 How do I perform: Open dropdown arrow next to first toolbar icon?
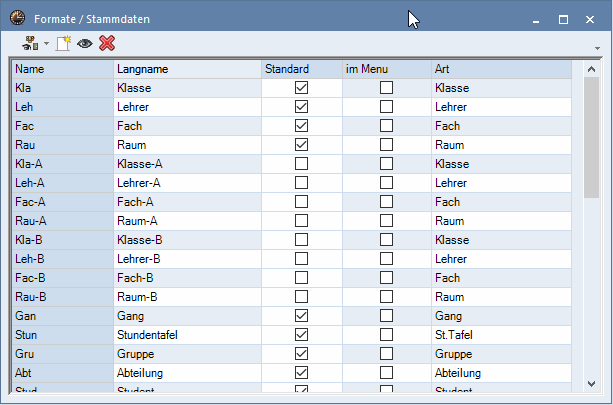[46, 44]
